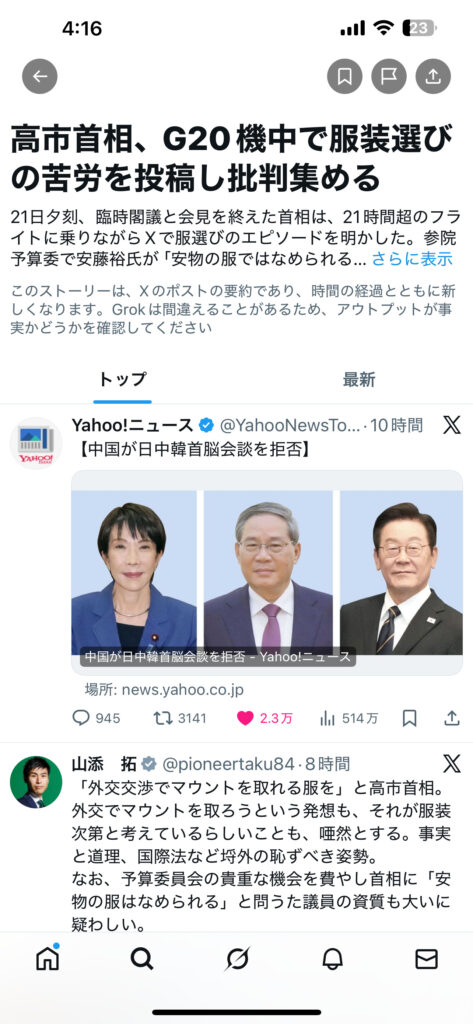Open Messages envelope in the bottom bar
473x1024 pixels.
pyautogui.click(x=427, y=958)
